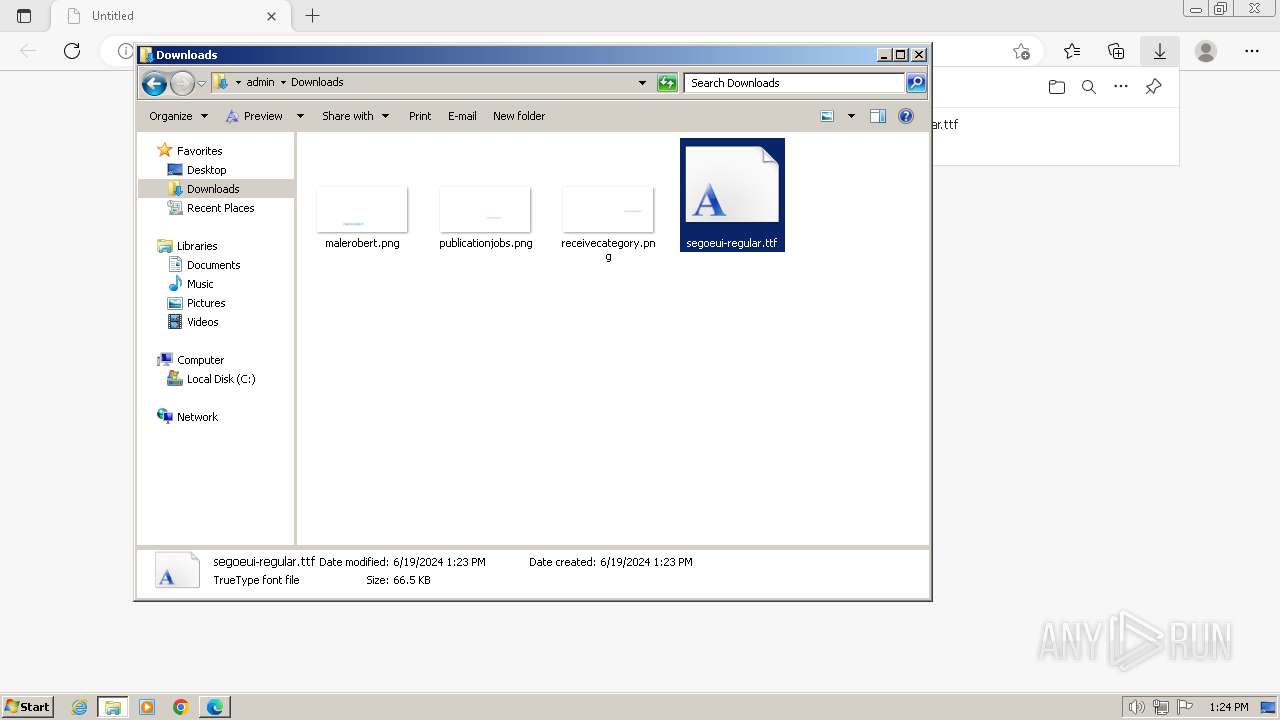Click the Explorer Back arrow button

[154, 83]
